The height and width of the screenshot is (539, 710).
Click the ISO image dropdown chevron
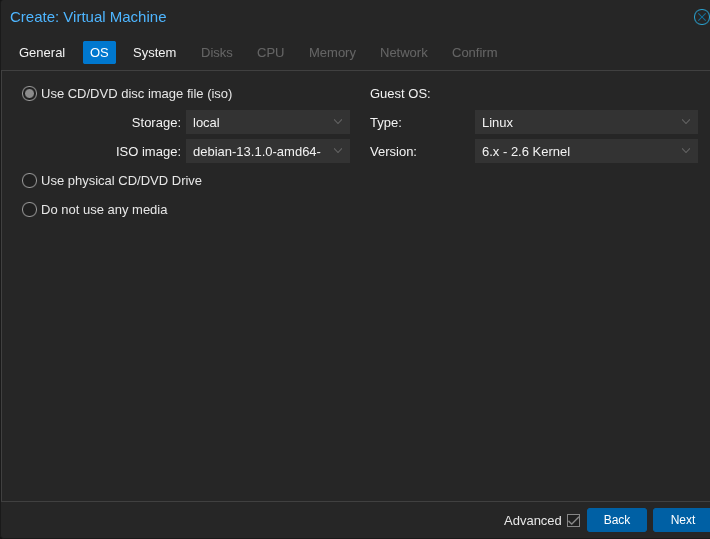[x=338, y=151]
